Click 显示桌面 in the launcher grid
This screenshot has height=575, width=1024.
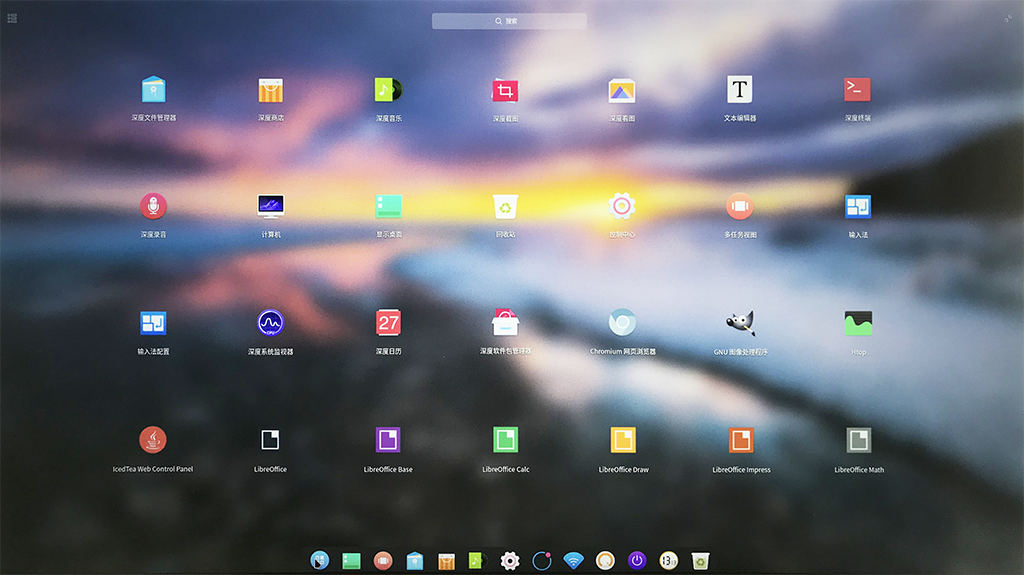point(389,206)
